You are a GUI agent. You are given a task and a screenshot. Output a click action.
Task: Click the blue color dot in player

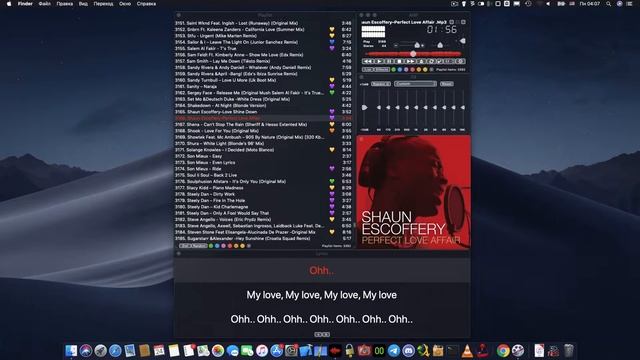click(x=400, y=69)
